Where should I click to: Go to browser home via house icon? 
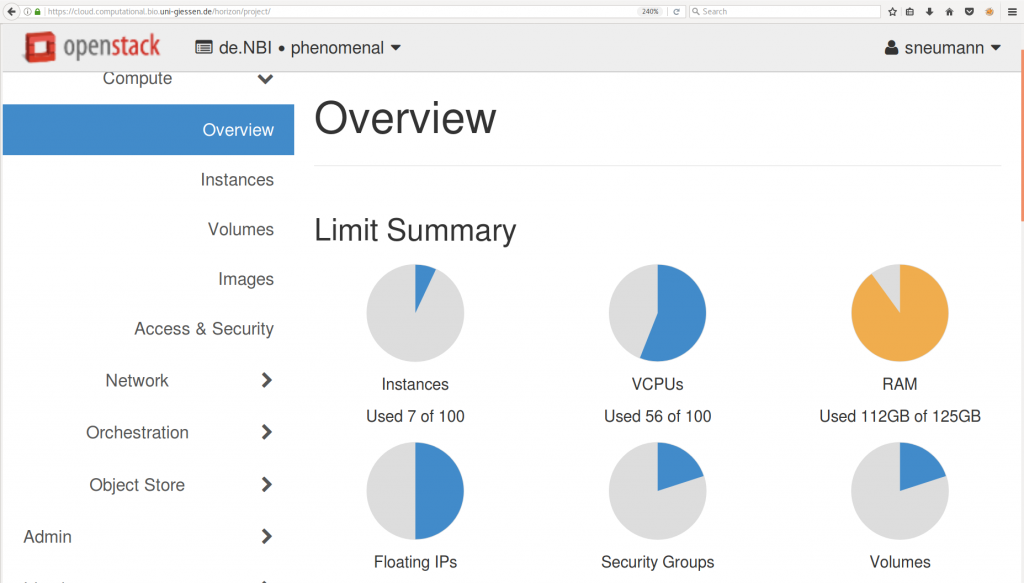pos(949,12)
